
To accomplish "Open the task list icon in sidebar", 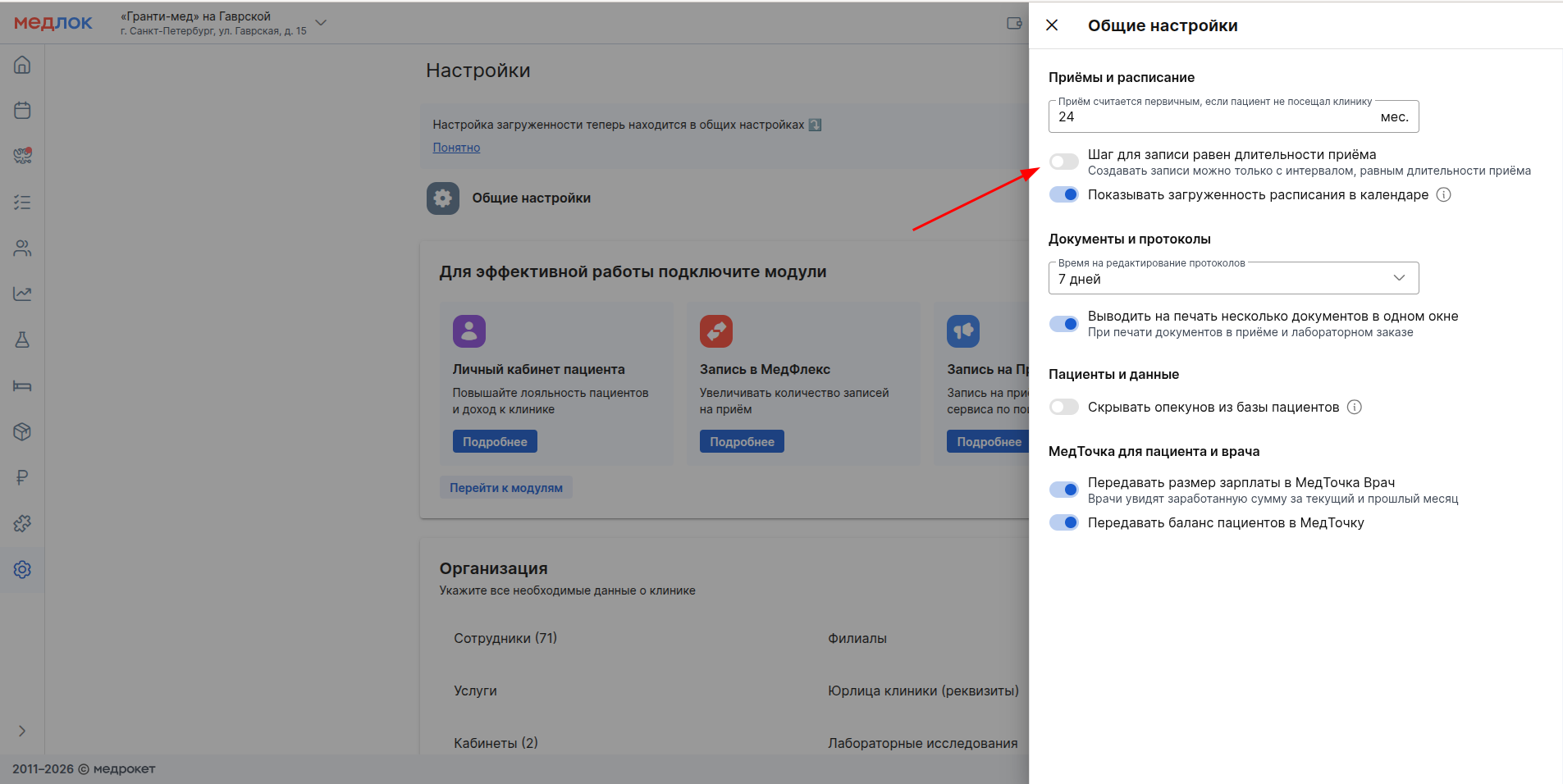I will click(x=22, y=202).
